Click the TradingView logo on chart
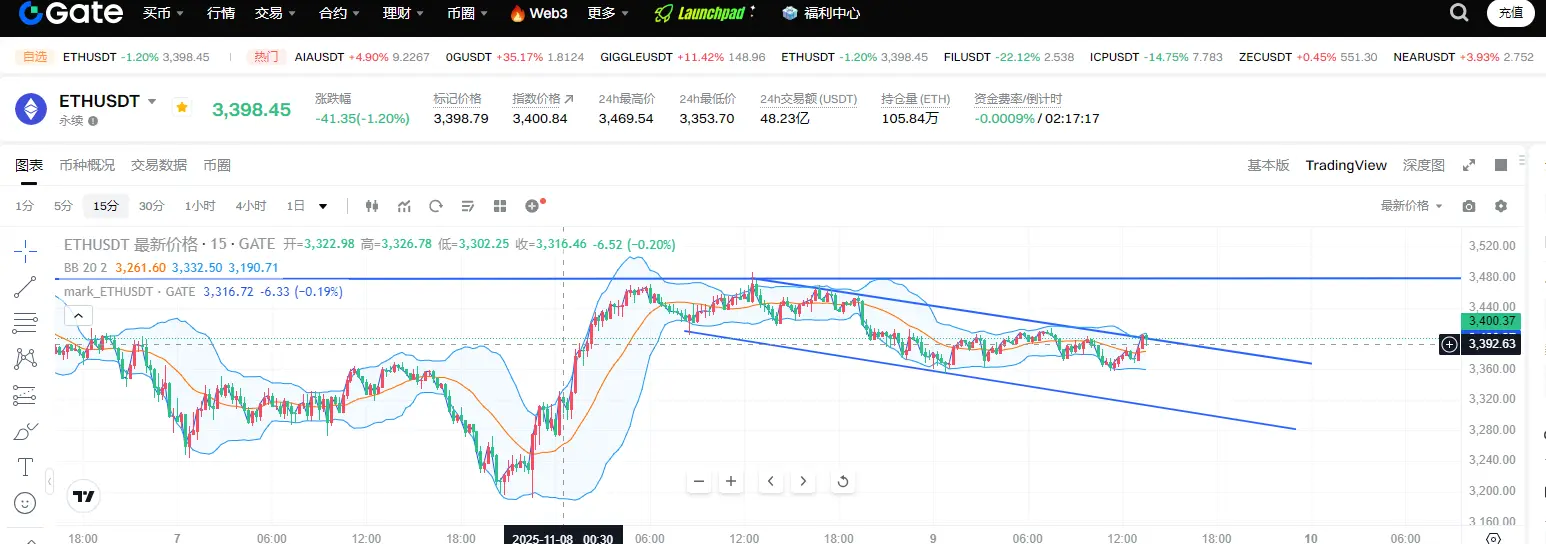Image resolution: width=1546 pixels, height=544 pixels. coord(84,495)
